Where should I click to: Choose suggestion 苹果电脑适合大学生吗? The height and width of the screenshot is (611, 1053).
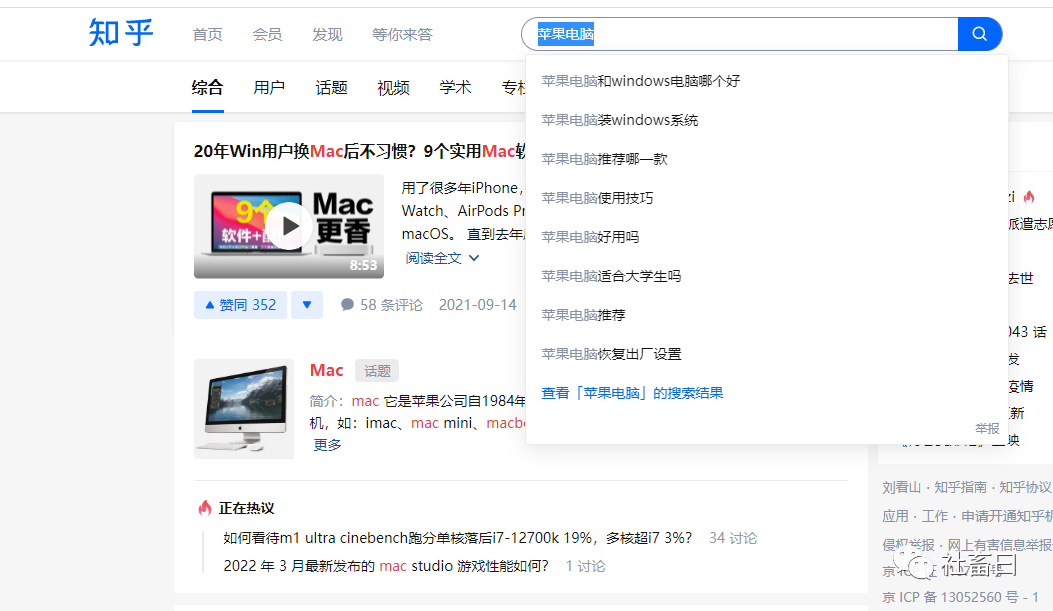tap(766, 276)
